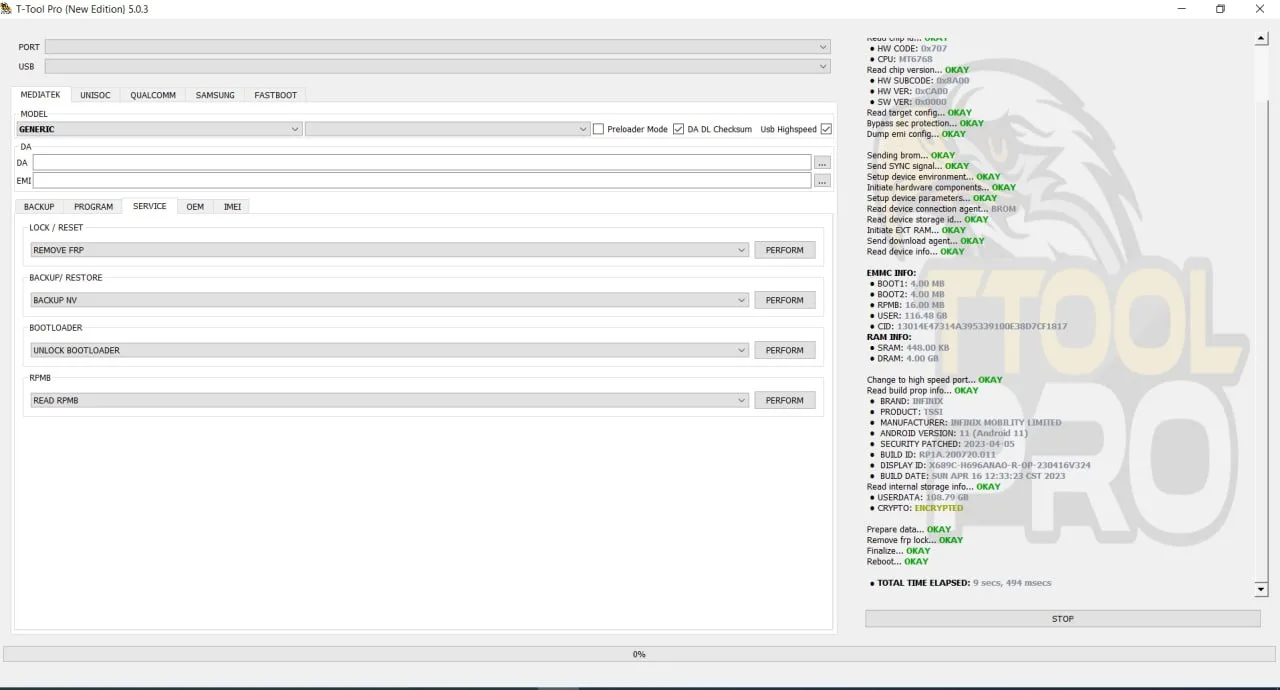Open the READ RPMB dropdown
Image resolution: width=1280 pixels, height=690 pixels.
coord(390,400)
